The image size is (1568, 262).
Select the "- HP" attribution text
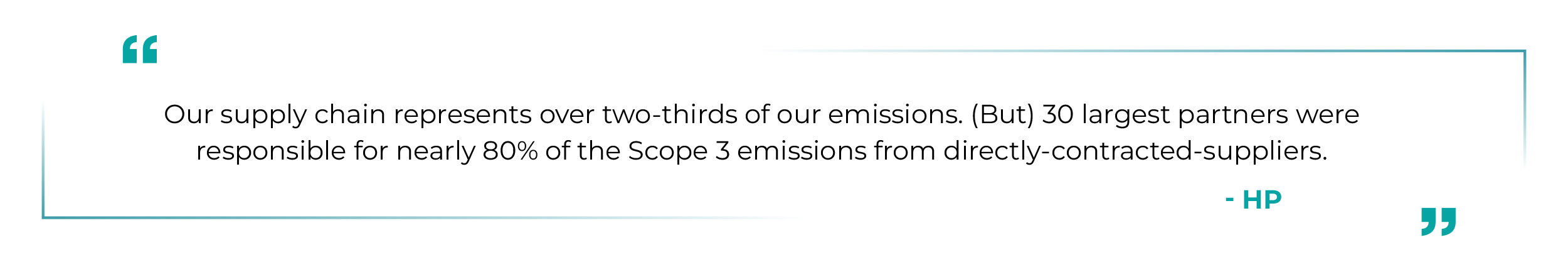point(1253,200)
